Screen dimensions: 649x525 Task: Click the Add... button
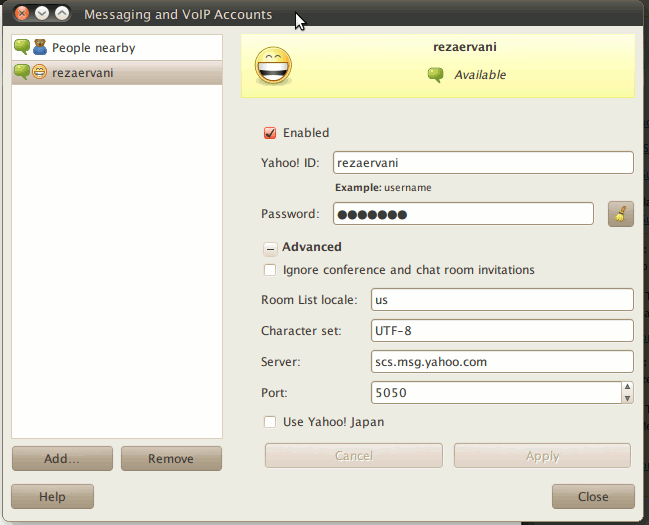tap(62, 458)
